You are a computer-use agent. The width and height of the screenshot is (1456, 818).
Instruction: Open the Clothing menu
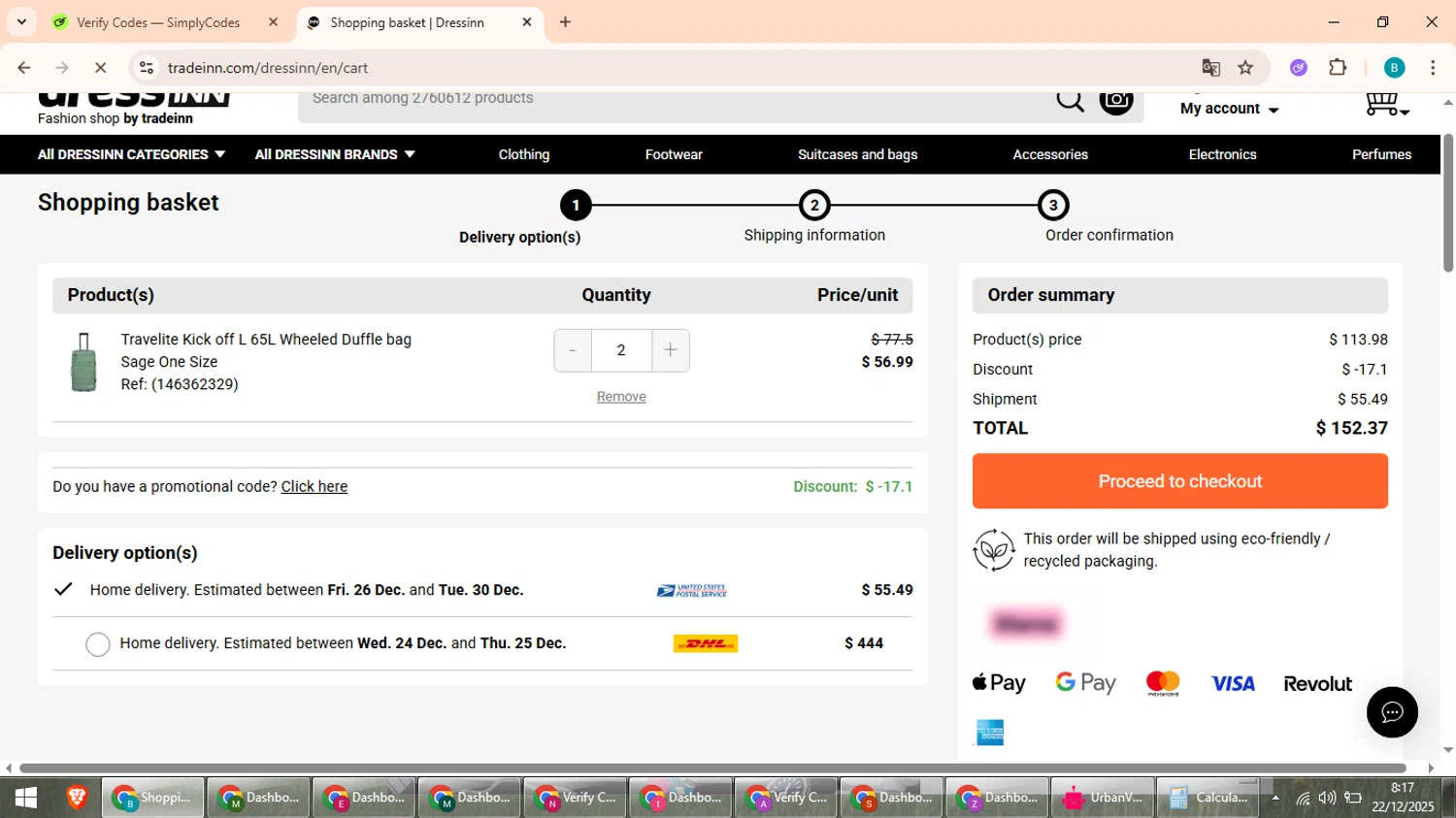pyautogui.click(x=524, y=154)
